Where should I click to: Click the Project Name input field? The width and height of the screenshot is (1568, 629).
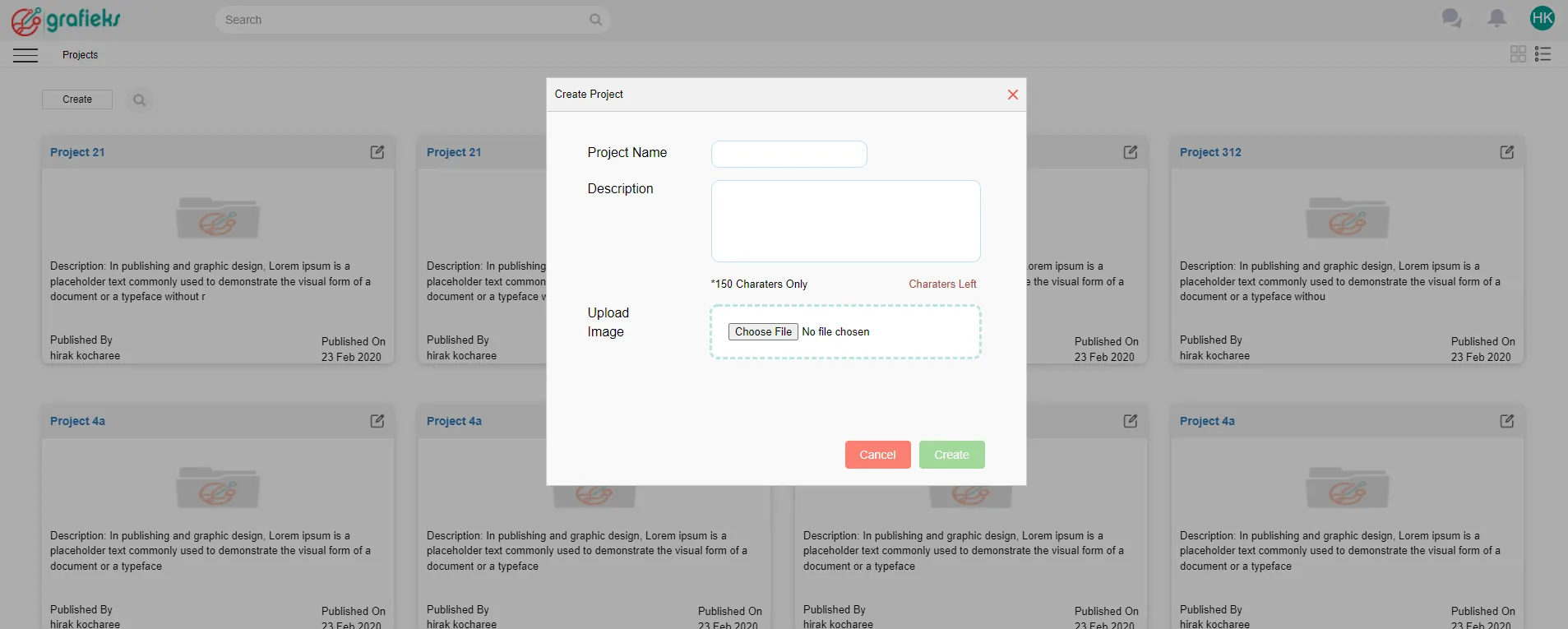(x=789, y=154)
